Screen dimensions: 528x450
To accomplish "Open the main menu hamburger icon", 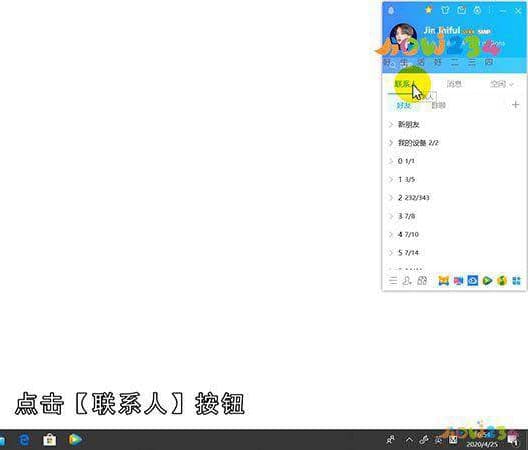I will (x=393, y=281).
